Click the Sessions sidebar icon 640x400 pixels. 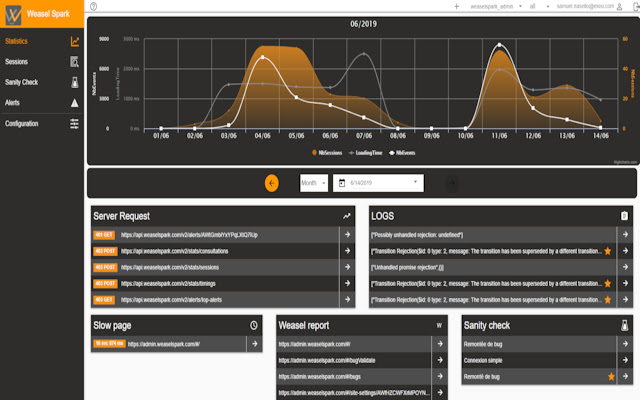pos(75,62)
